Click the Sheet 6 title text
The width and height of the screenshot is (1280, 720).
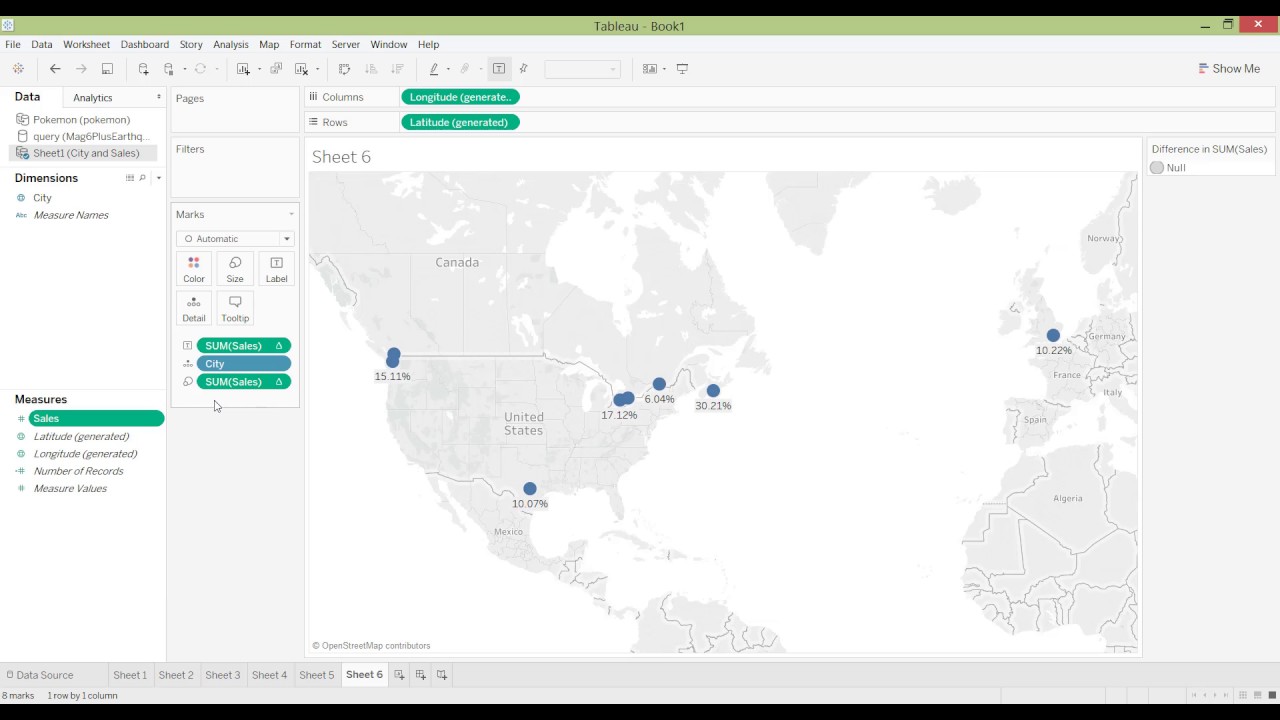click(x=341, y=157)
